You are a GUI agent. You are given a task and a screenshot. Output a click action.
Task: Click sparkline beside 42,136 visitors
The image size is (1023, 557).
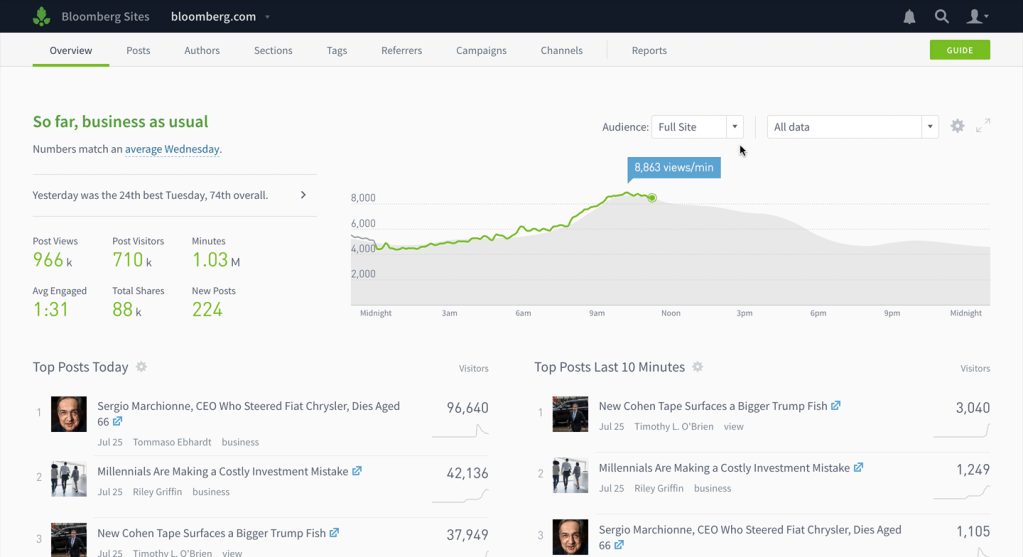tap(460, 496)
